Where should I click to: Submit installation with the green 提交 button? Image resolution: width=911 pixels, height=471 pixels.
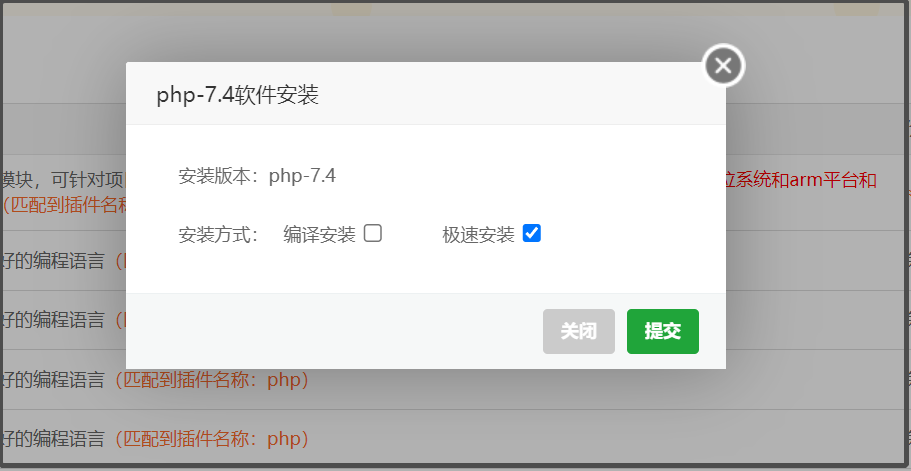[663, 332]
